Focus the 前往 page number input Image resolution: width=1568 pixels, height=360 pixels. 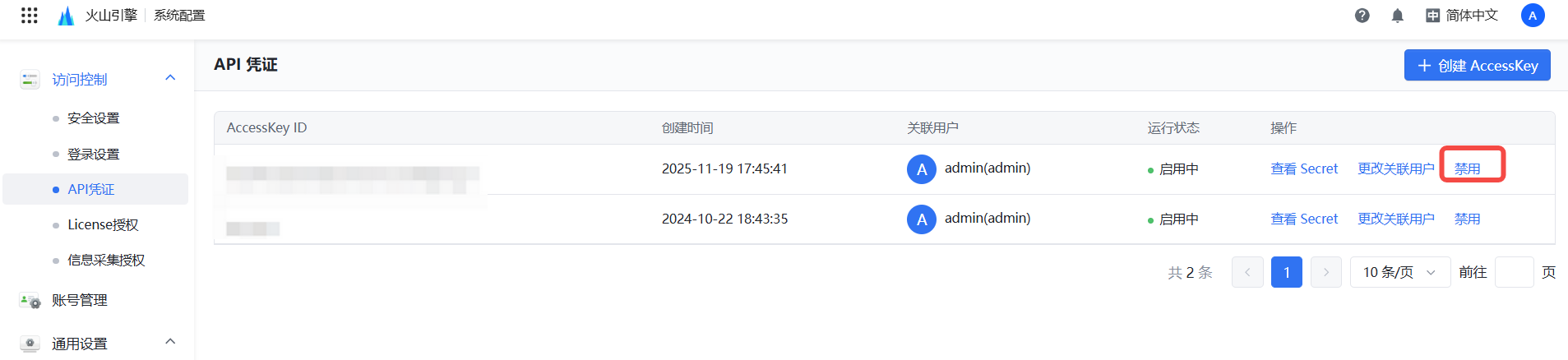(1514, 272)
